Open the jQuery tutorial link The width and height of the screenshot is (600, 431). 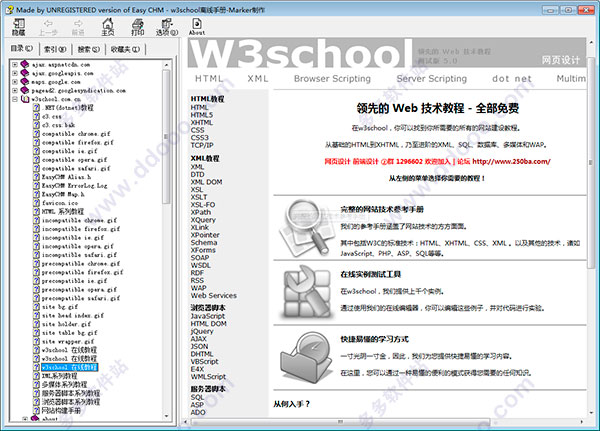202,331
